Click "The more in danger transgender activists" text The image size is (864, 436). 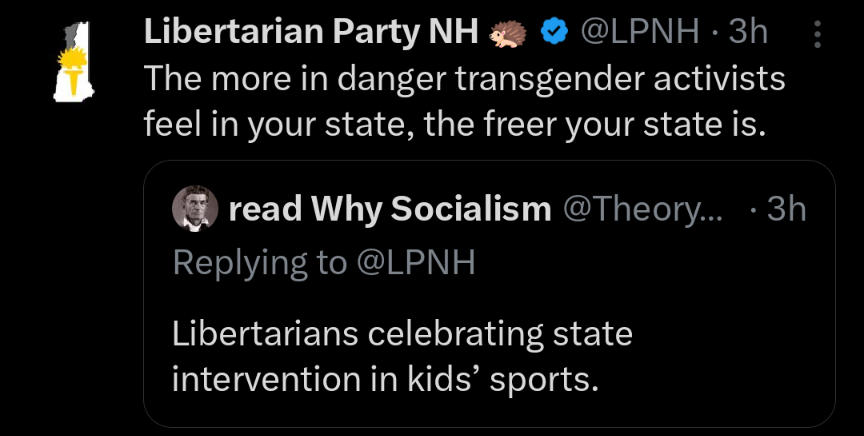(464, 79)
